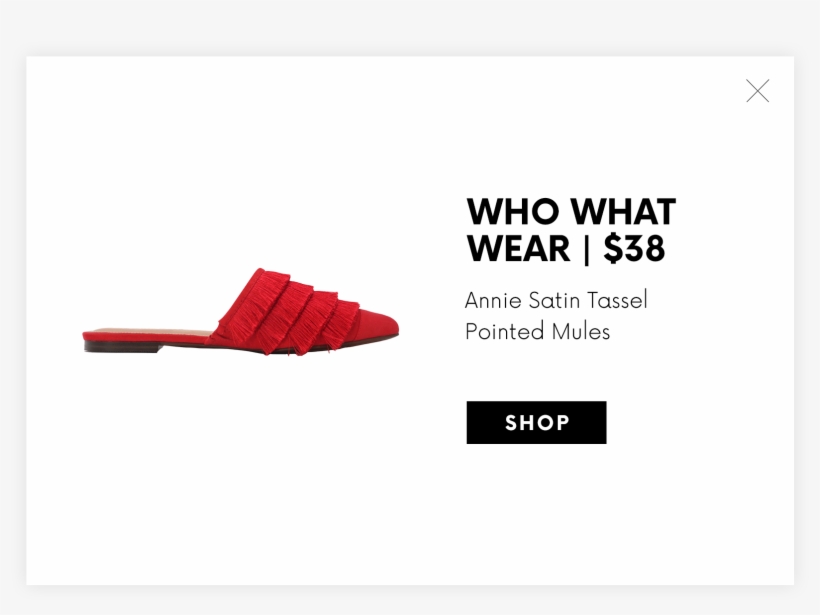The width and height of the screenshot is (820, 615).
Task: Click the black SHOP button
Action: click(x=536, y=423)
